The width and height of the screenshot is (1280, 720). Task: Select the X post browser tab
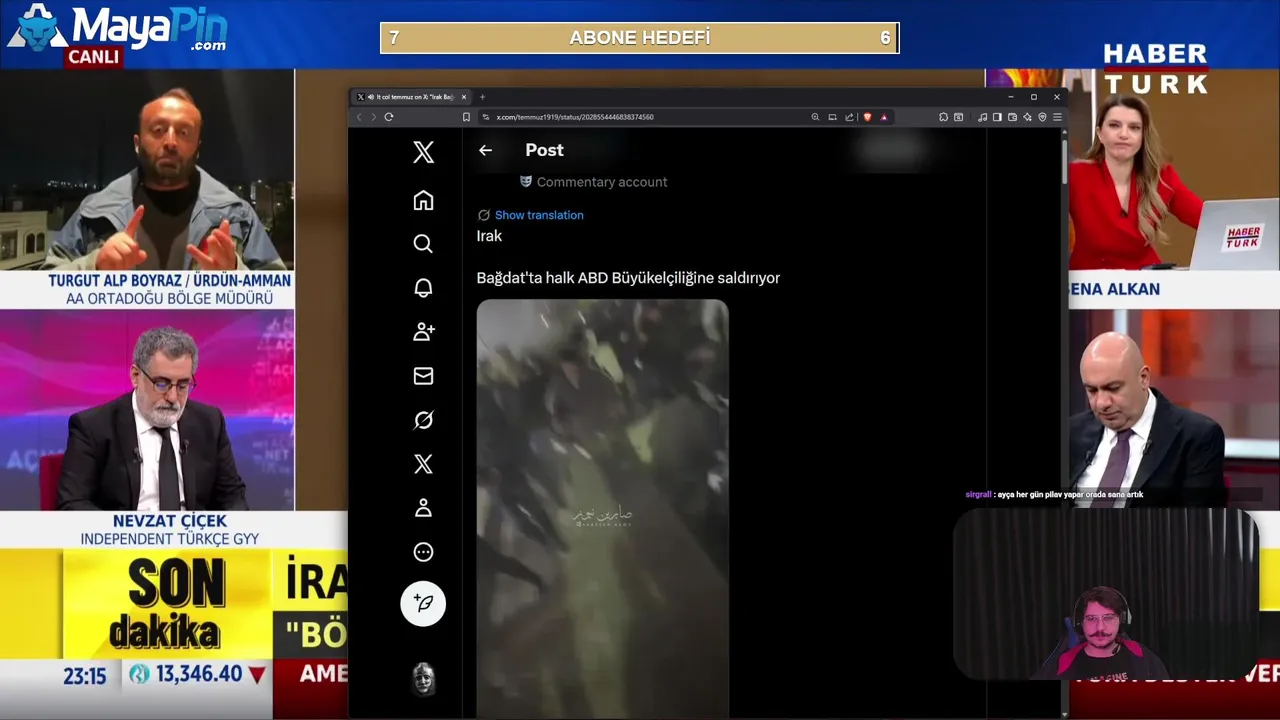[411, 97]
